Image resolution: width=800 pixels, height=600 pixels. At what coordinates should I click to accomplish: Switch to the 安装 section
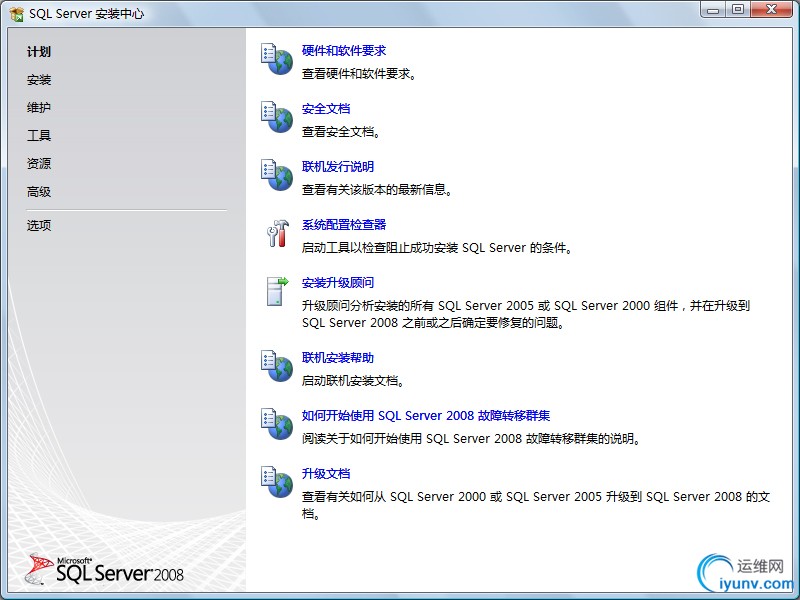39,80
